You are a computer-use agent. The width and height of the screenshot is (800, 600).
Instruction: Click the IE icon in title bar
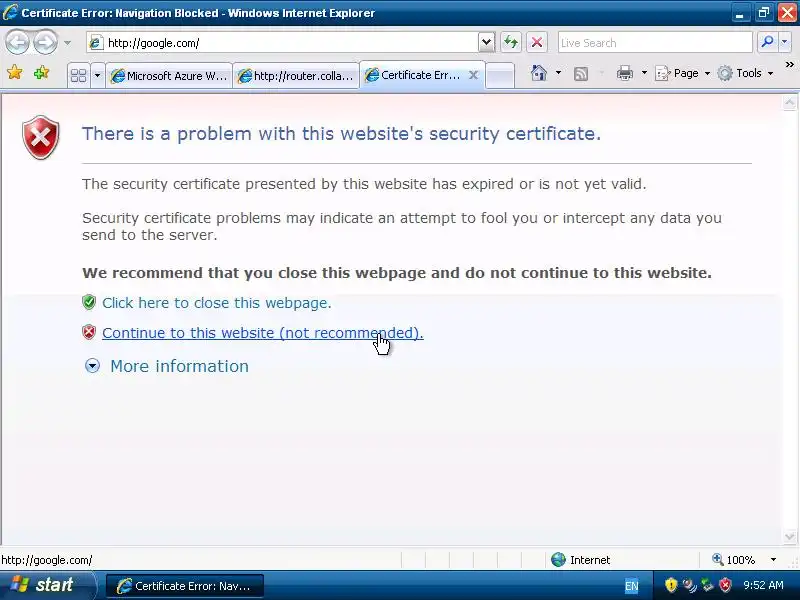tap(9, 12)
